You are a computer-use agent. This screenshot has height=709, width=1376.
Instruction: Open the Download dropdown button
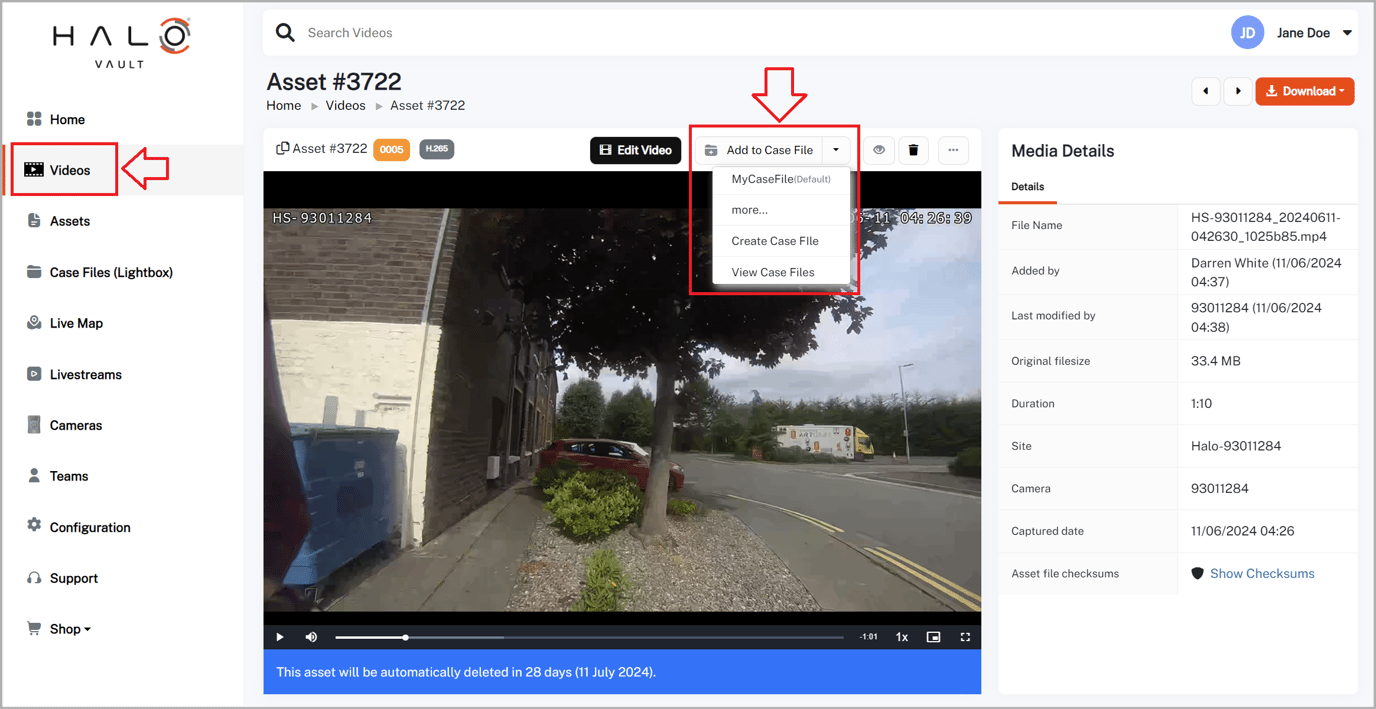click(x=1305, y=91)
